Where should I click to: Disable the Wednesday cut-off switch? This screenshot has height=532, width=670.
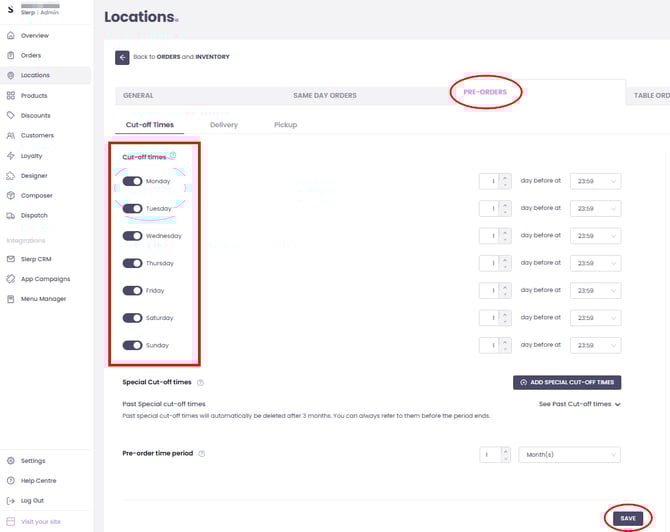point(132,236)
